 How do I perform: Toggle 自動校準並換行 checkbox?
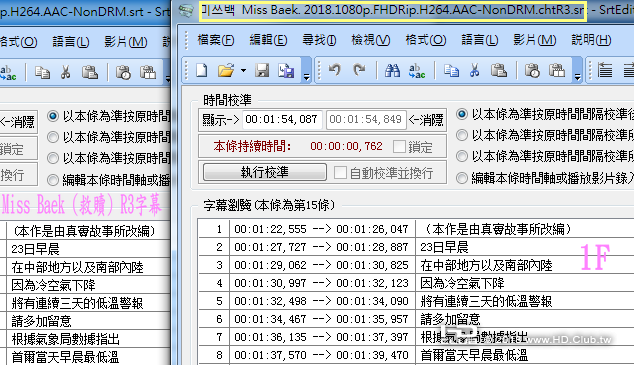click(340, 173)
